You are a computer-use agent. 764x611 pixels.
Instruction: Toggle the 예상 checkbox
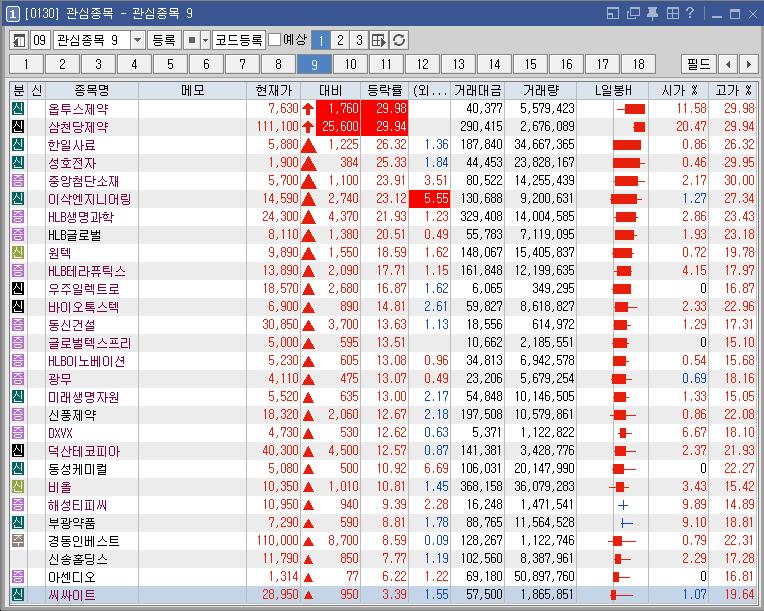point(275,39)
